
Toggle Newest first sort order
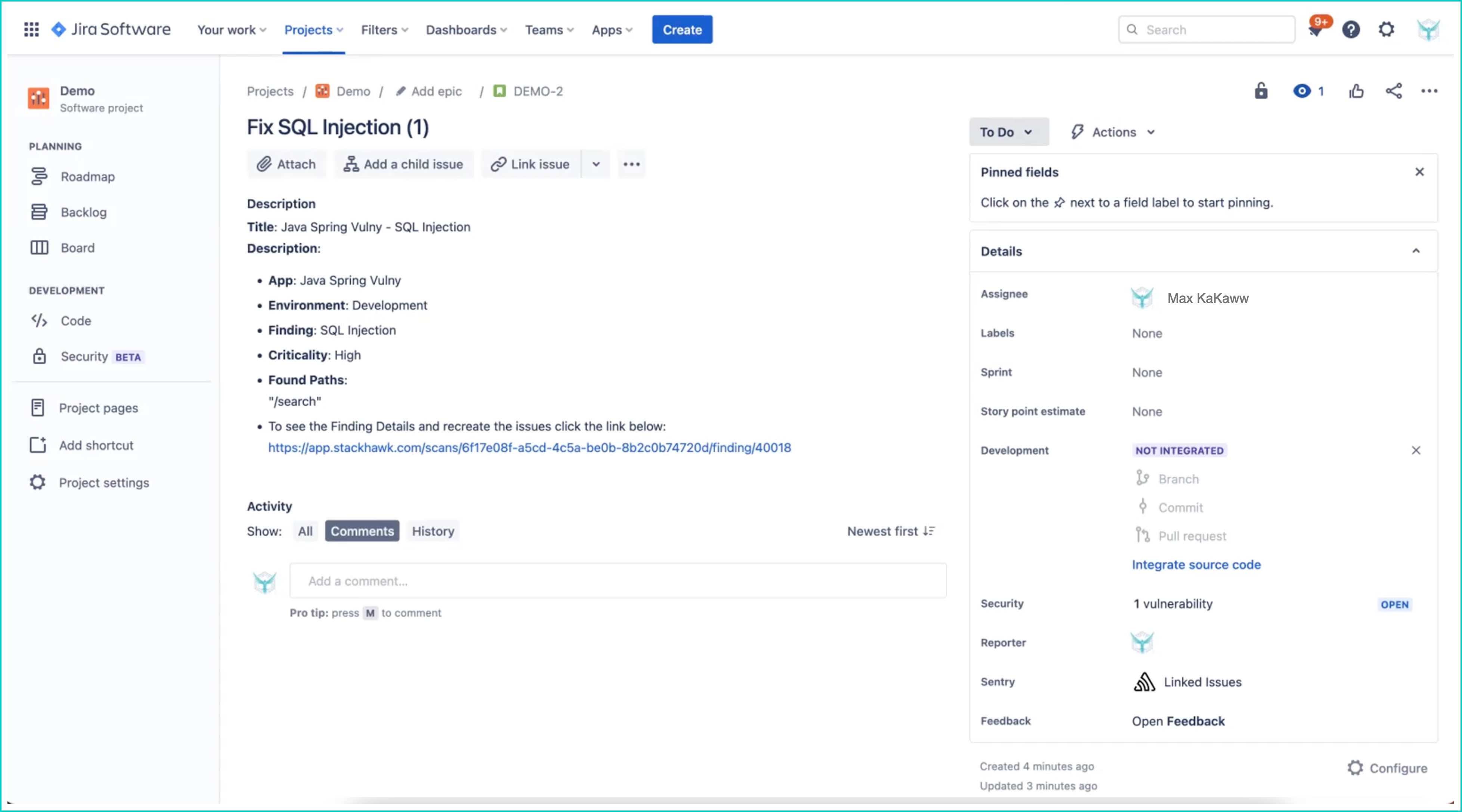pyautogui.click(x=891, y=531)
